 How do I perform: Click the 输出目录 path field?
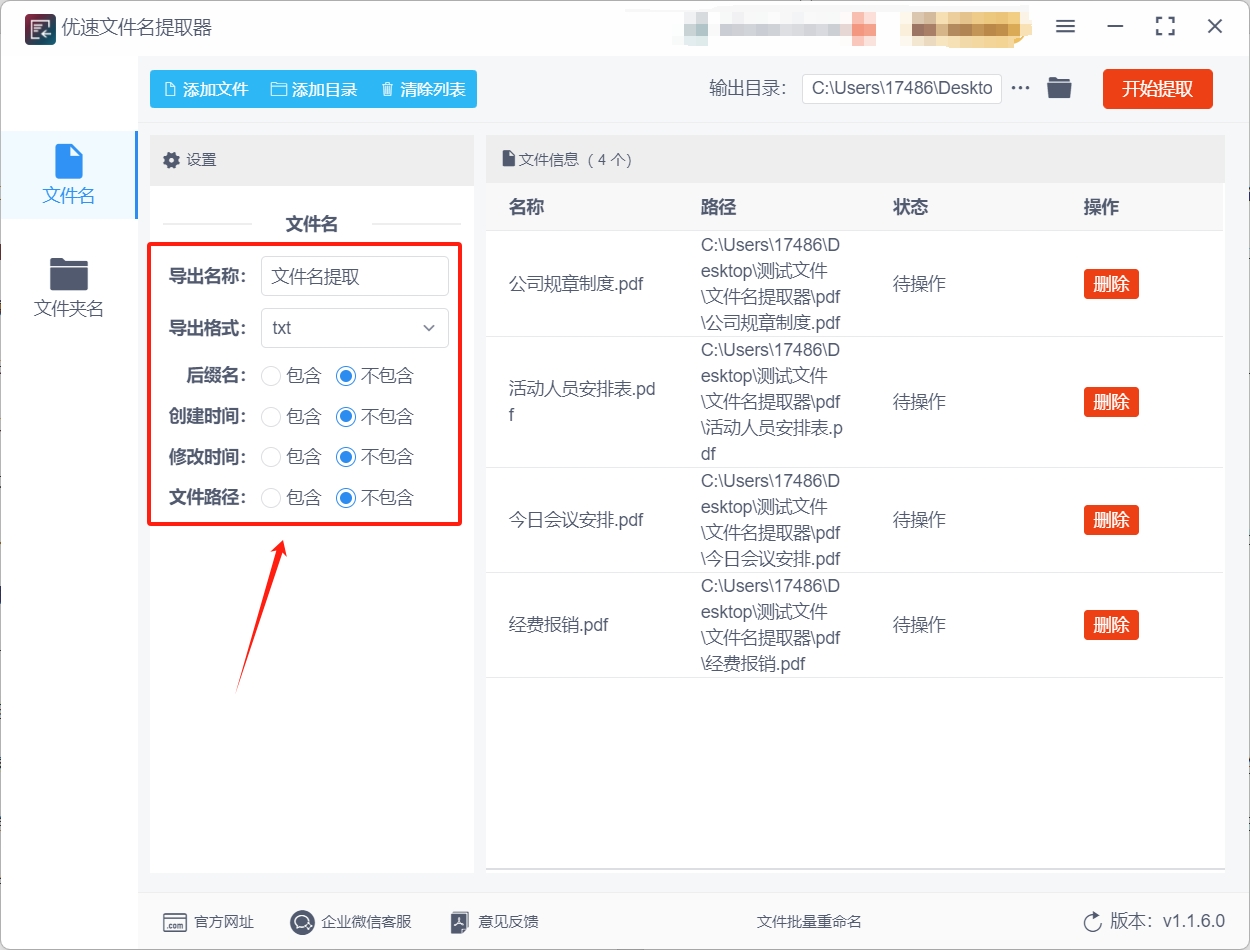click(x=902, y=88)
